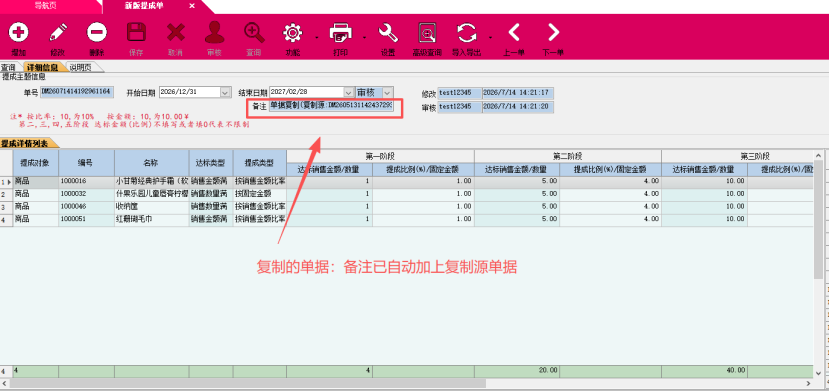Go to previous document with 上一单 arrow
Image resolution: width=829 pixels, height=391 pixels.
tap(514, 33)
